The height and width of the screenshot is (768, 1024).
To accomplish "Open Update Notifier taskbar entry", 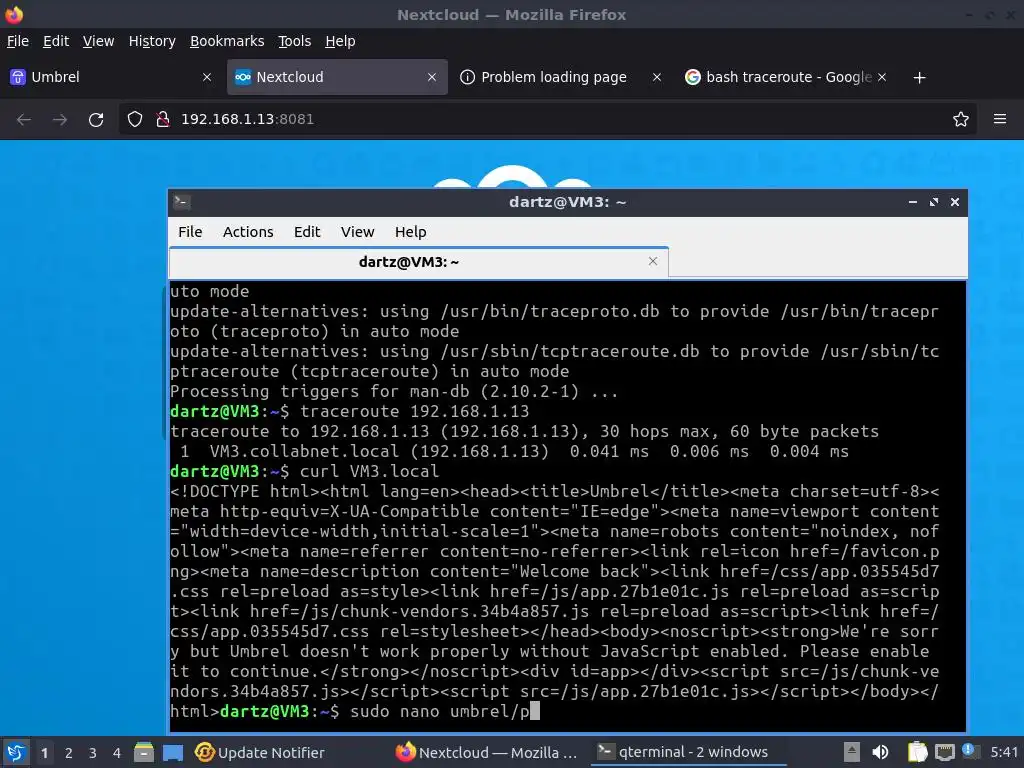I will coord(260,752).
